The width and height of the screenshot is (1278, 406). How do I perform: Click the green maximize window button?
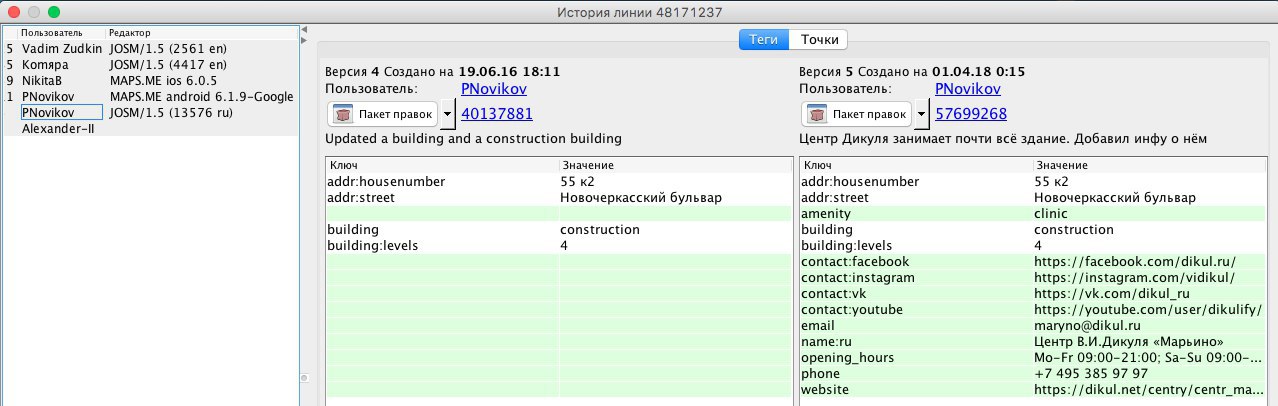click(54, 12)
